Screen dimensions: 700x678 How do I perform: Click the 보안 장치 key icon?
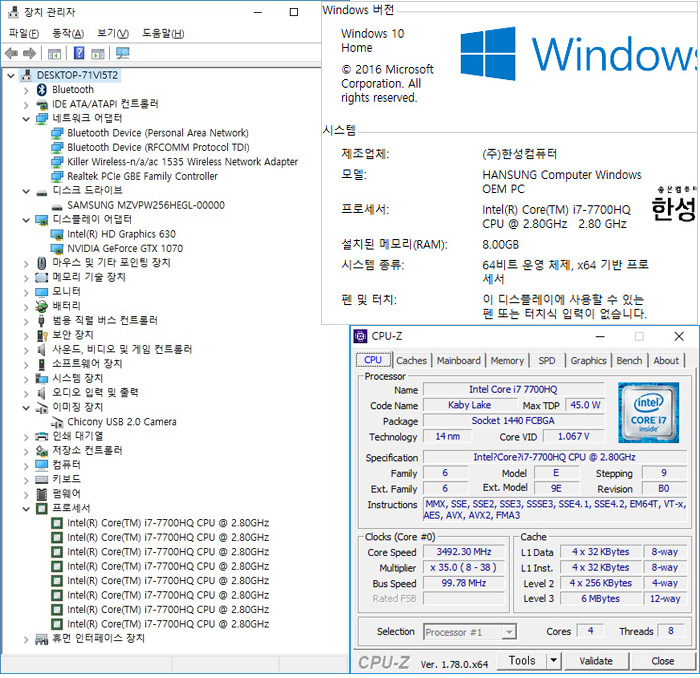click(x=42, y=335)
